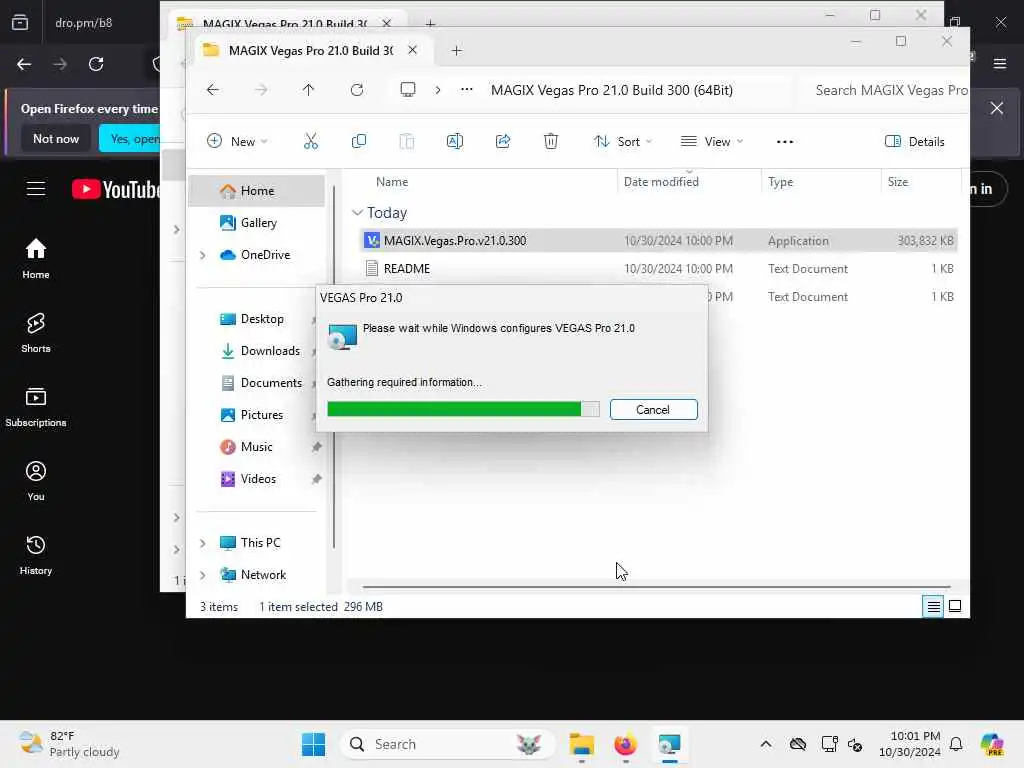Select the MAGIX.Vegas.Pro.v21.0.300 file
The width and height of the screenshot is (1024, 768).
(659, 240)
